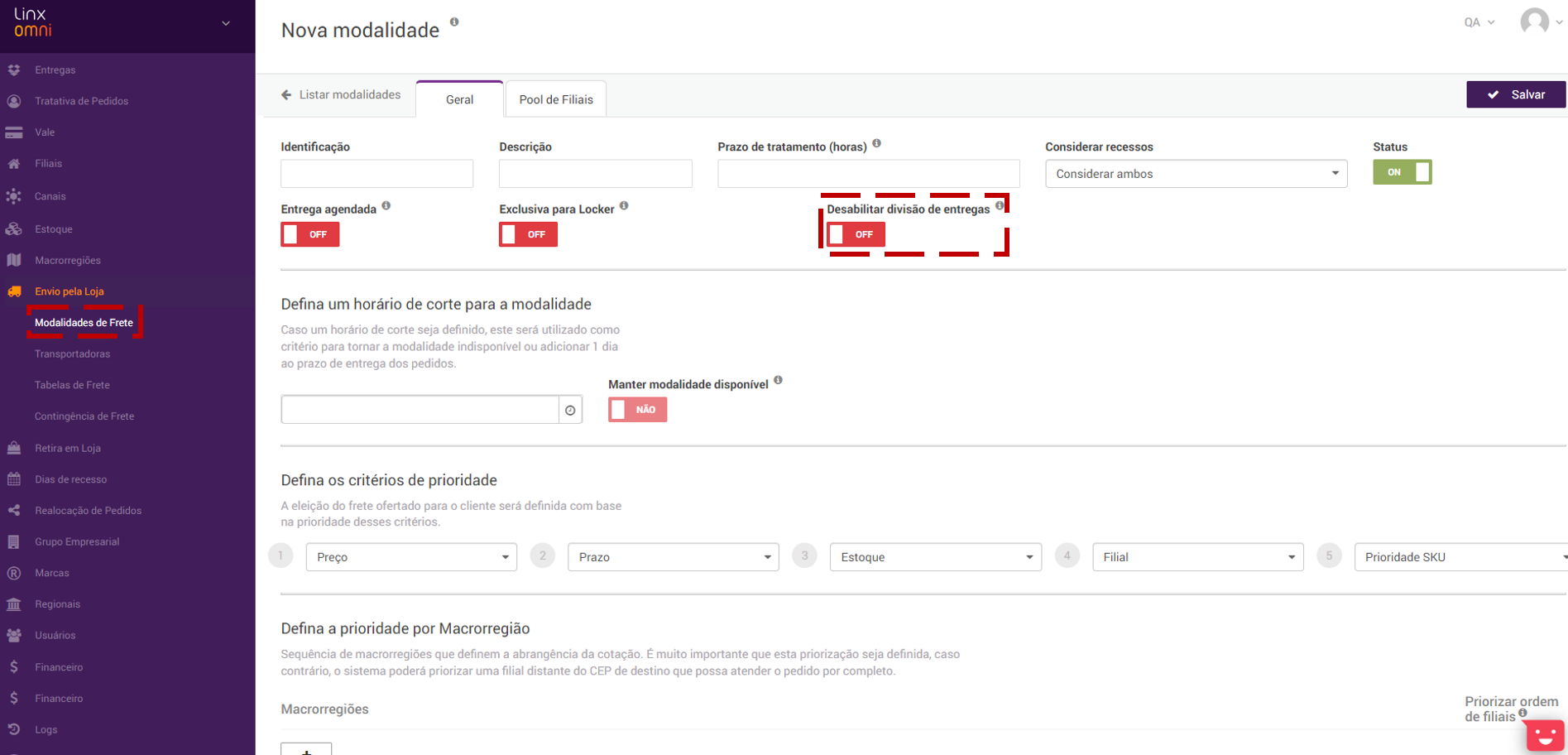The width and height of the screenshot is (1568, 755).
Task: Click the Descrição input field
Action: (595, 174)
